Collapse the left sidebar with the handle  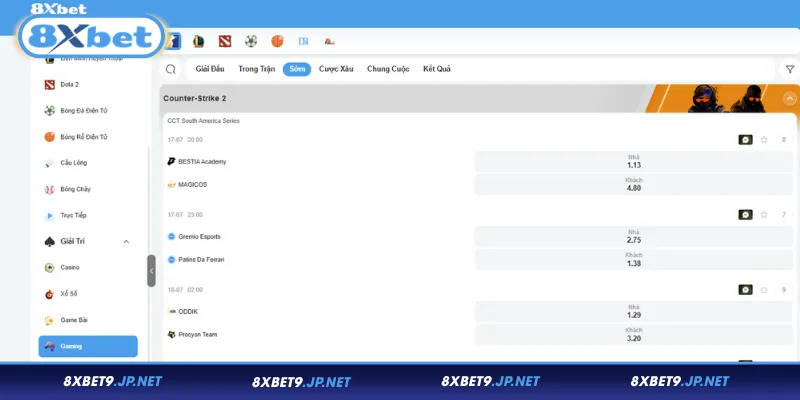click(151, 271)
